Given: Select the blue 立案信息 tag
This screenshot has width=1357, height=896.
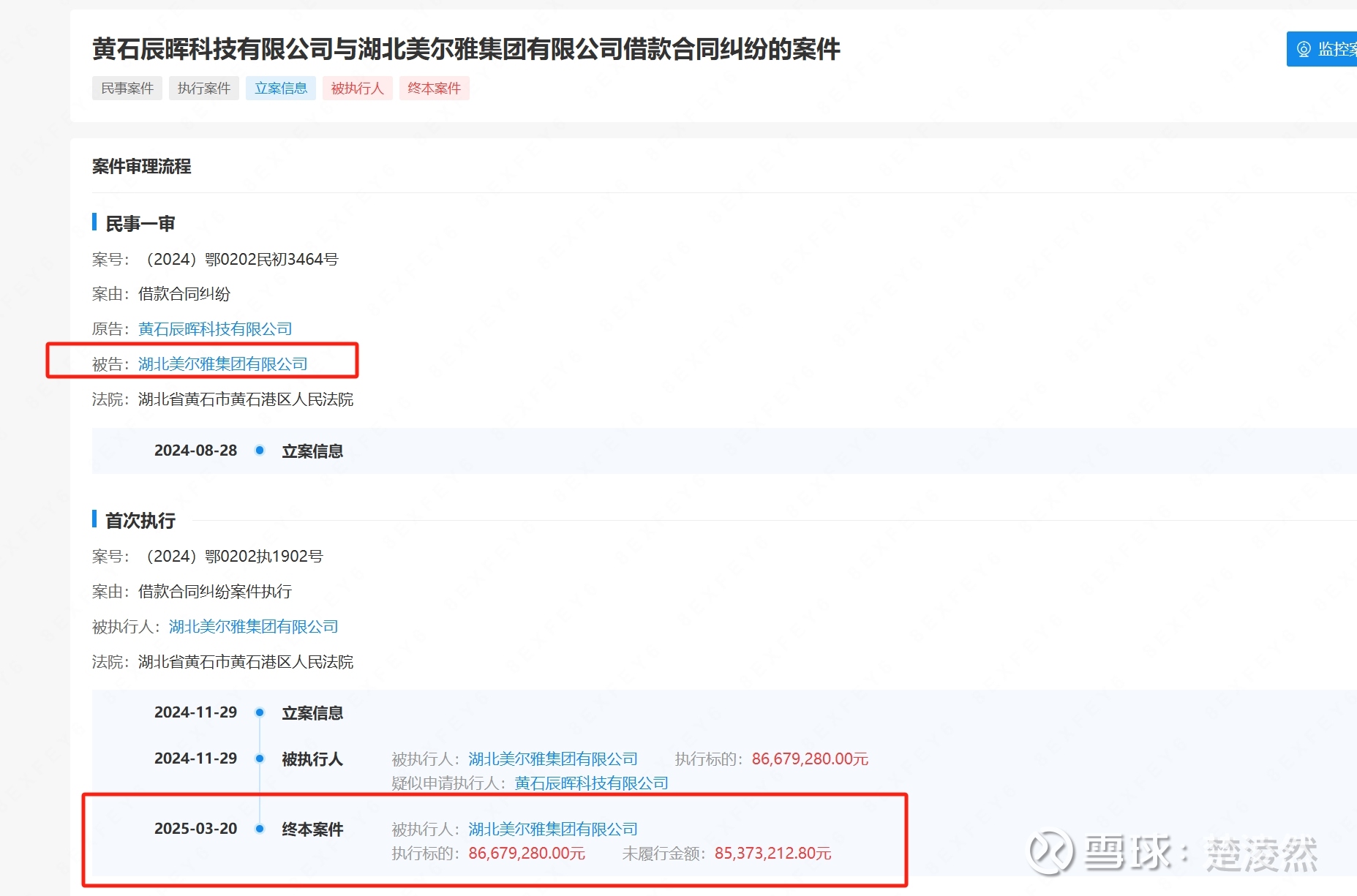Looking at the screenshot, I should click(281, 89).
